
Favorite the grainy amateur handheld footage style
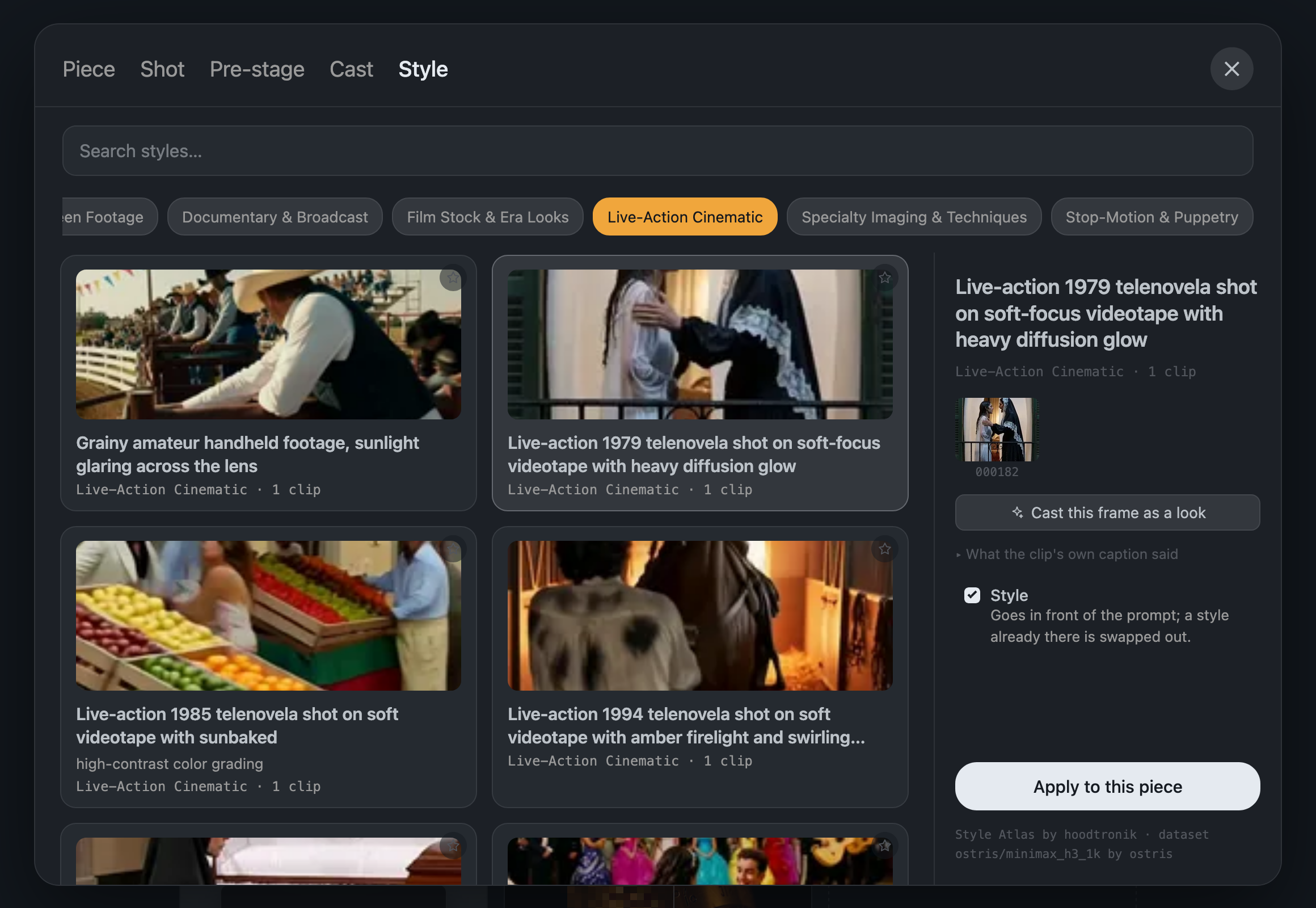[453, 278]
